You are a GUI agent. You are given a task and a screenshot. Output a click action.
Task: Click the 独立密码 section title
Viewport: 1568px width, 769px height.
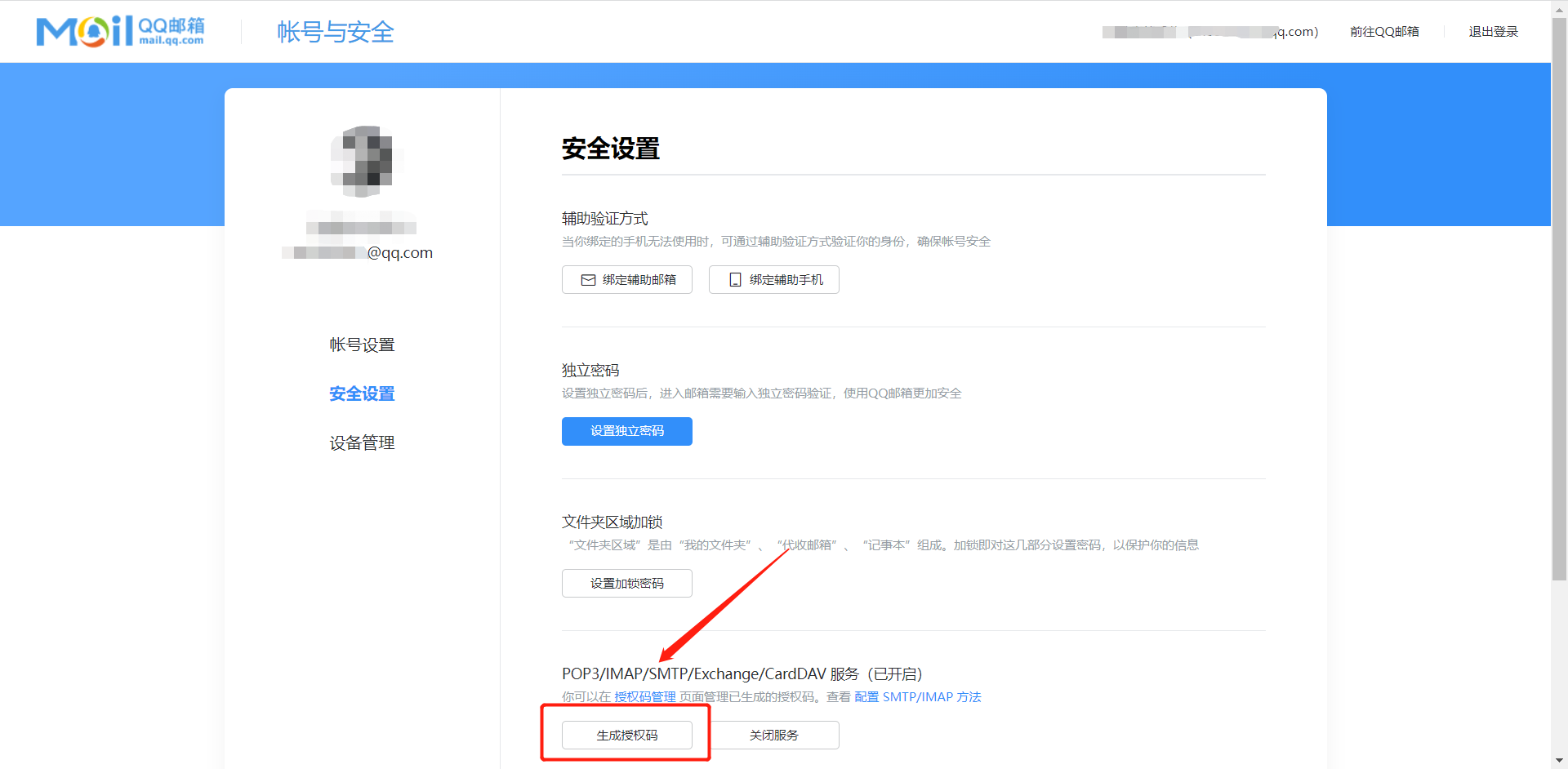tap(590, 371)
